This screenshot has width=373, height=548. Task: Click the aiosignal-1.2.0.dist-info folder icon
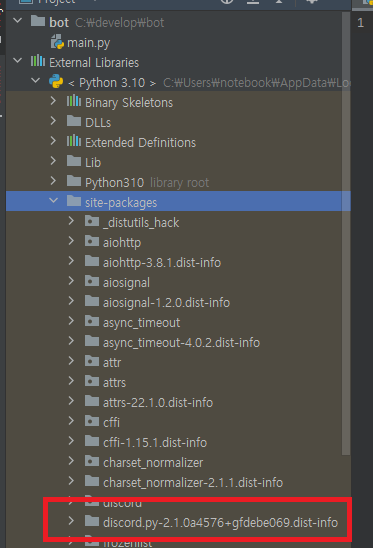[92, 301]
